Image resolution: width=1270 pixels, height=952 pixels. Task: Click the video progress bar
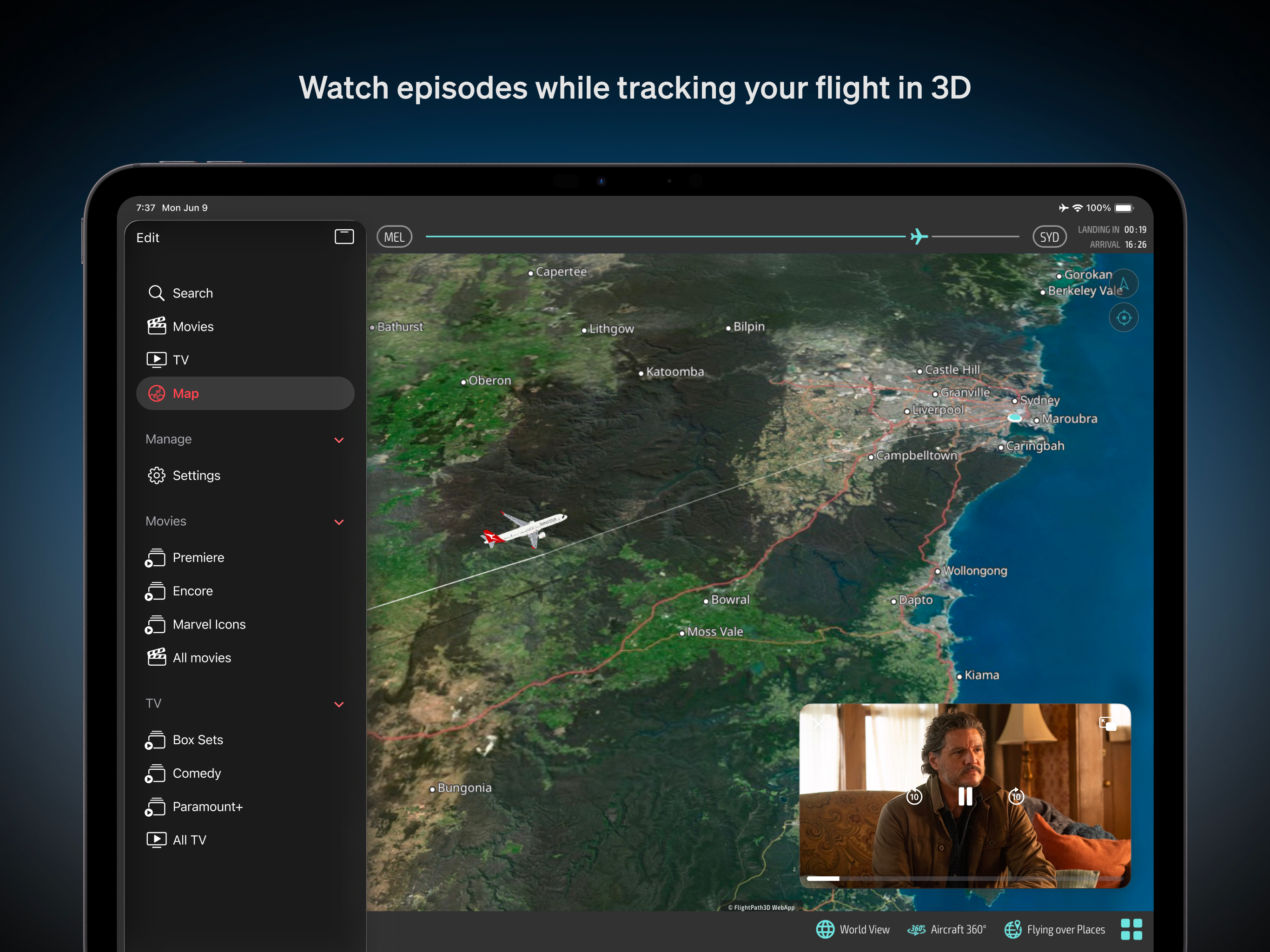pos(965,878)
